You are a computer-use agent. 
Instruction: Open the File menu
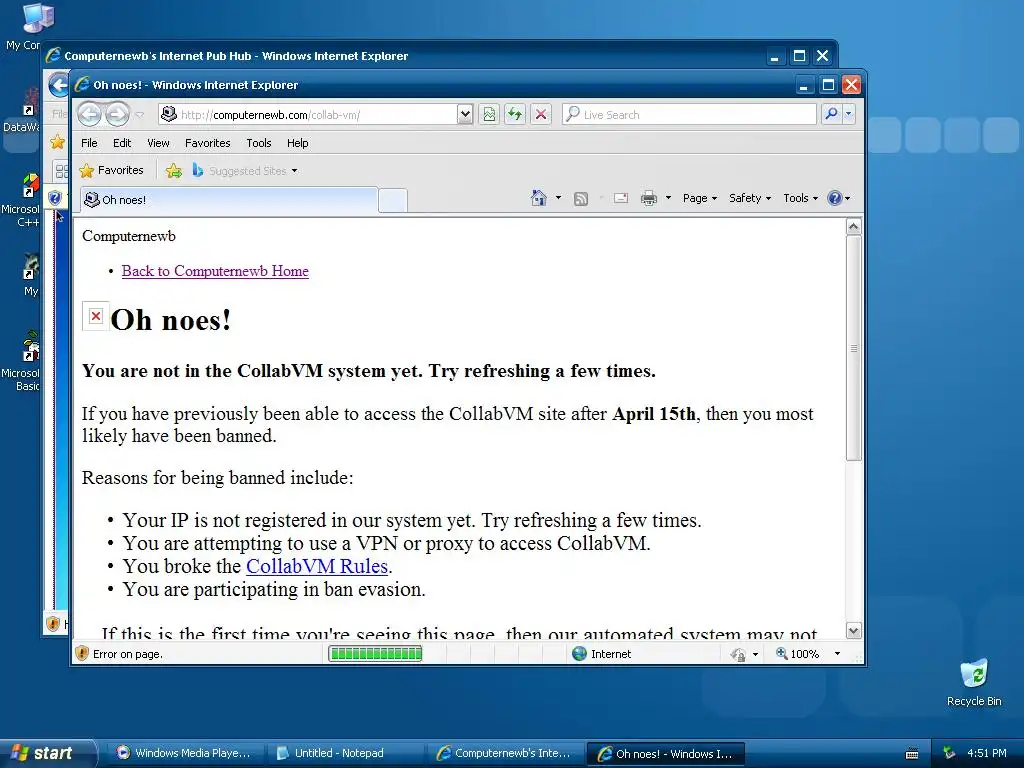point(89,143)
